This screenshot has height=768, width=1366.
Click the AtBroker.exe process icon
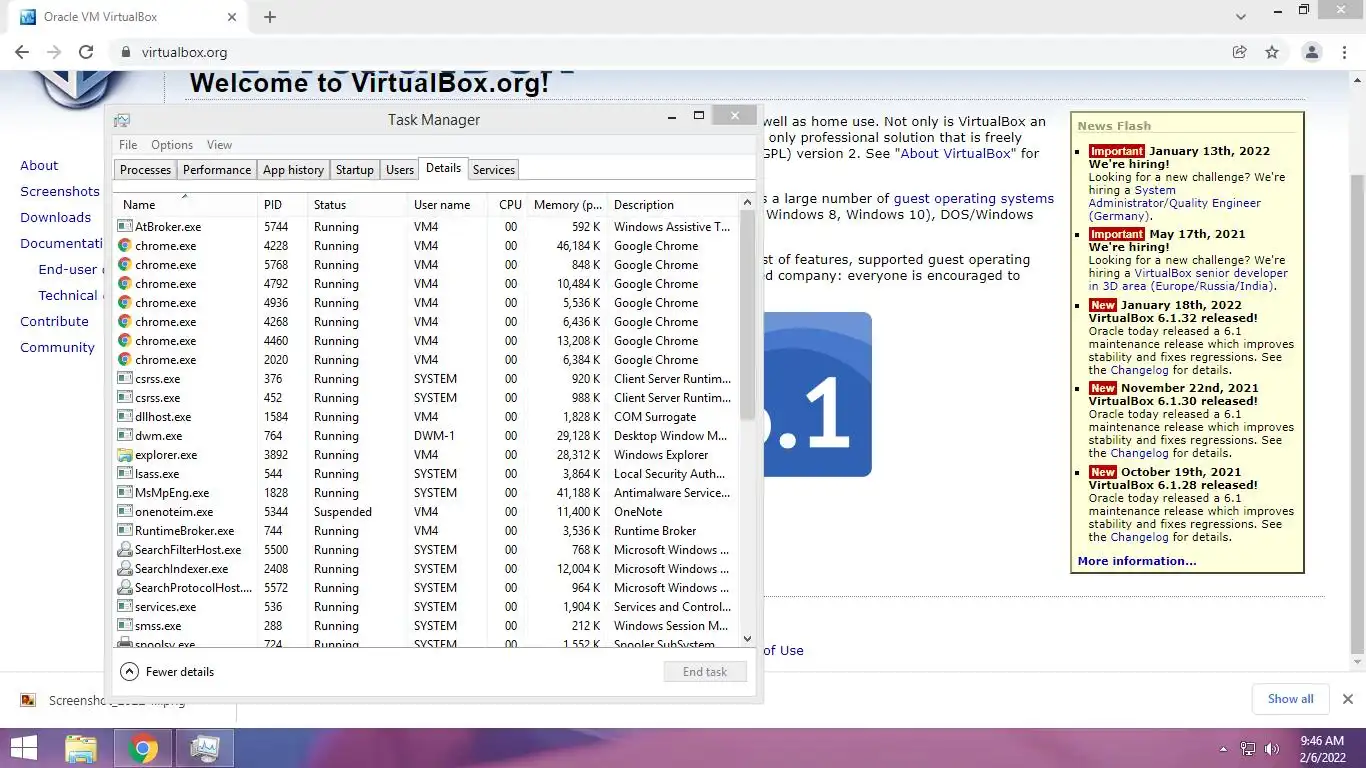(x=125, y=227)
